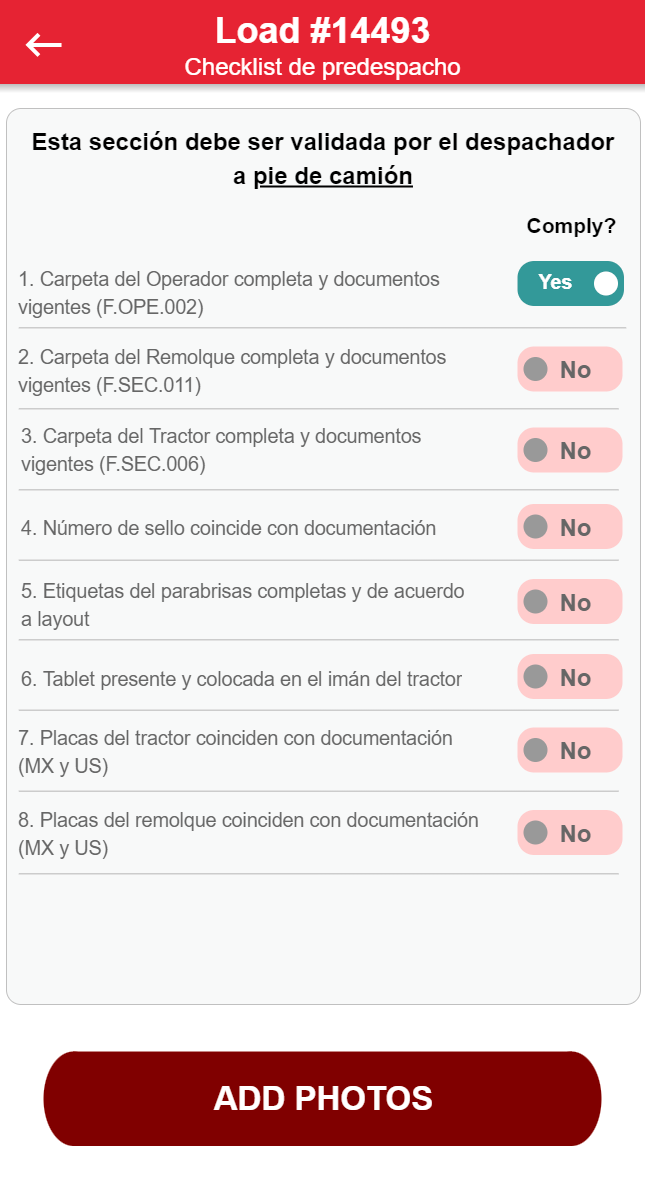Toggle Placas del tractor compliance switch
645x1200 pixels.
(x=570, y=750)
